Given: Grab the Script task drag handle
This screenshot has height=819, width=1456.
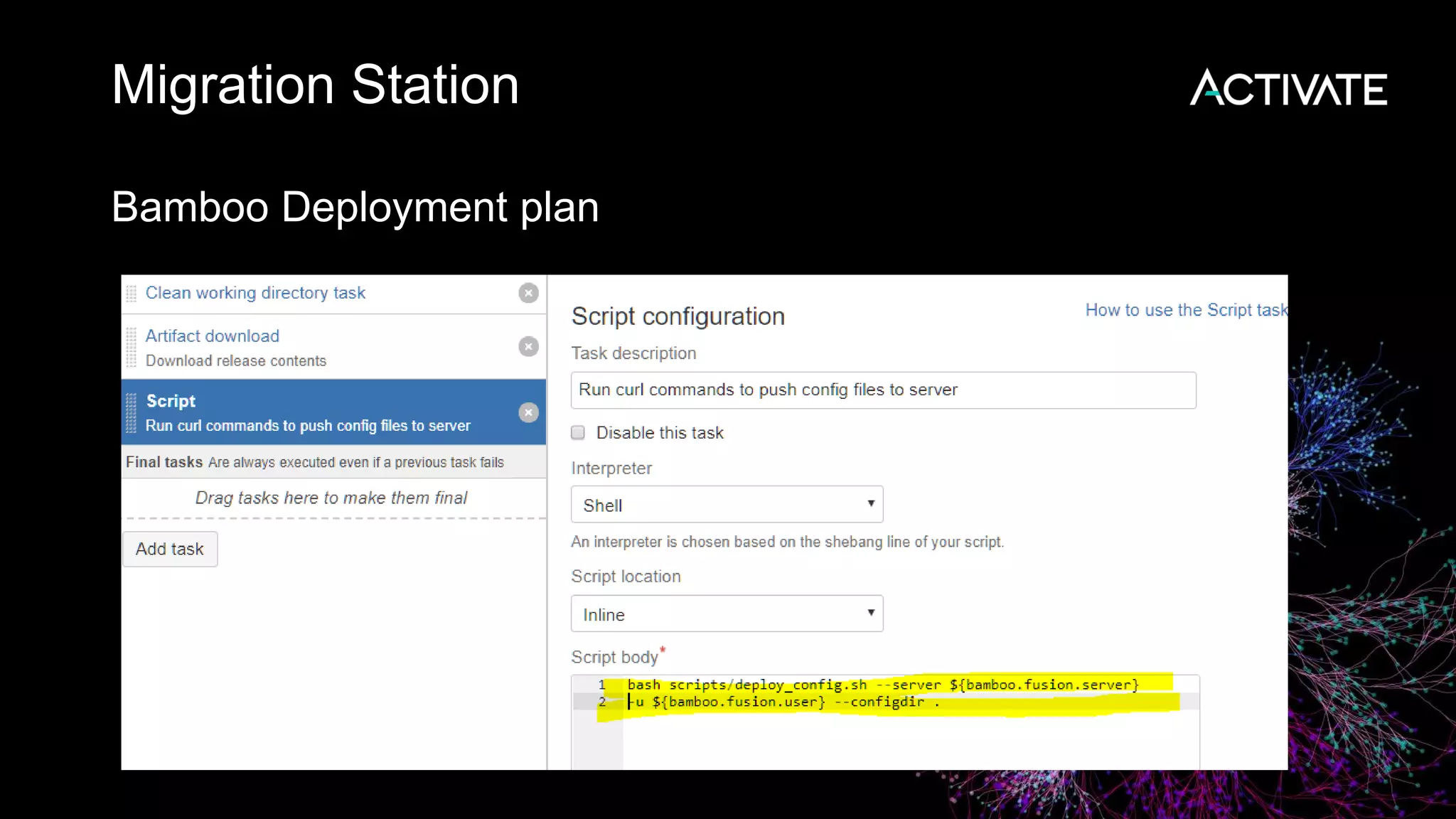Looking at the screenshot, I should [131, 413].
